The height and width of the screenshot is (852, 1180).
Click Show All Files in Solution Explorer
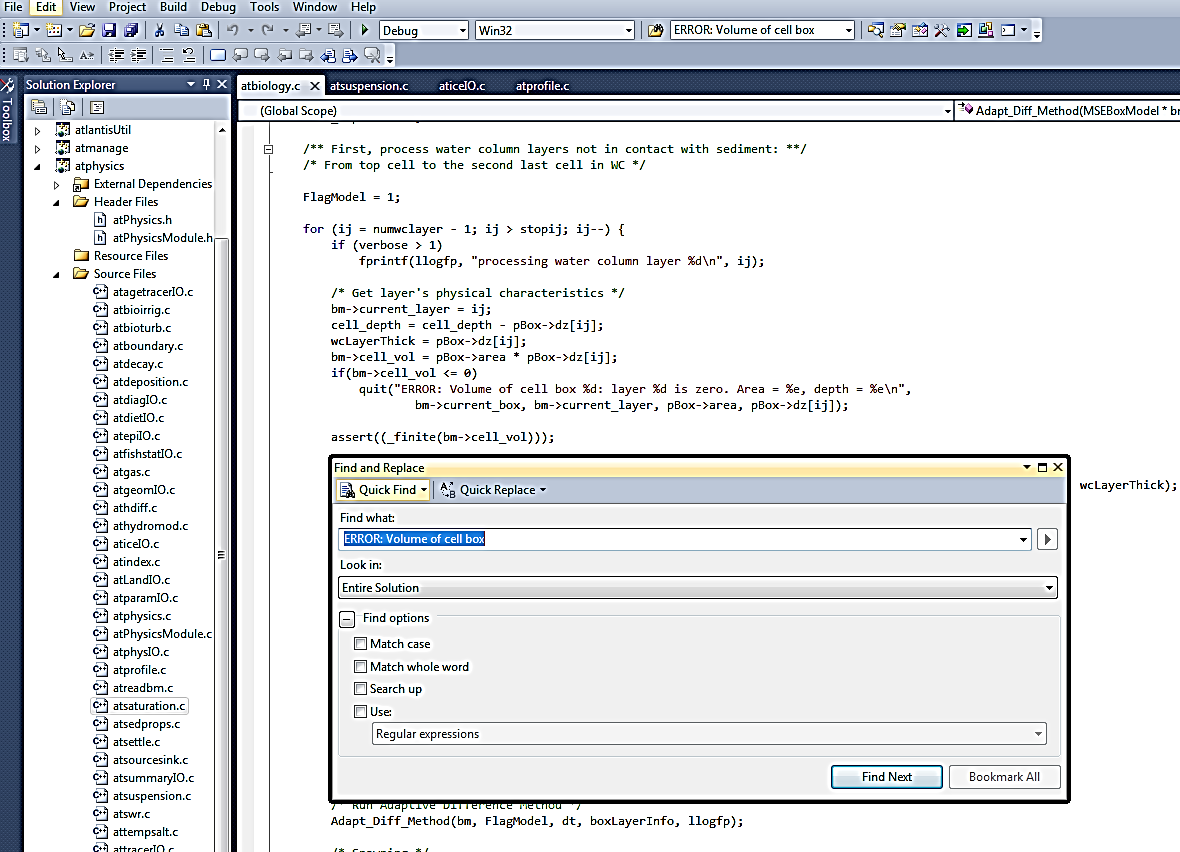tap(67, 107)
